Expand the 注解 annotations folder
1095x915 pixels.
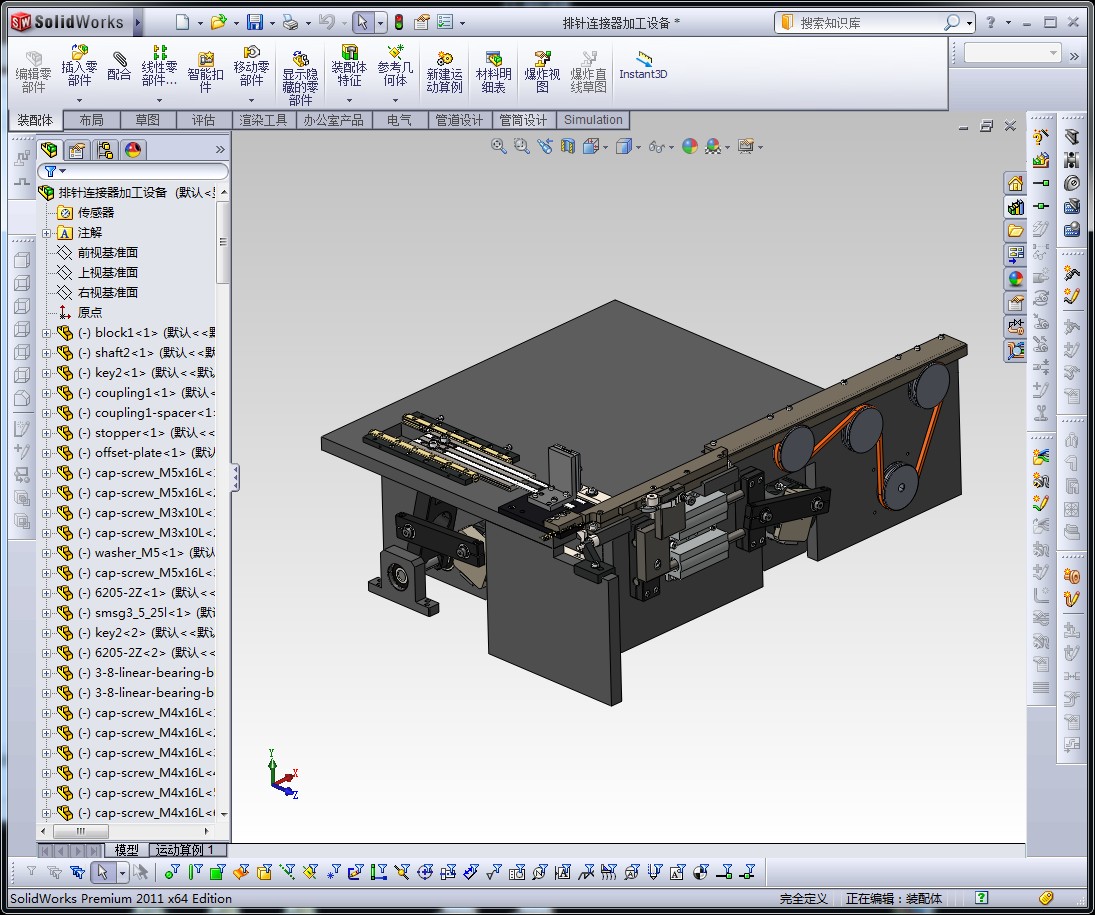coord(47,233)
